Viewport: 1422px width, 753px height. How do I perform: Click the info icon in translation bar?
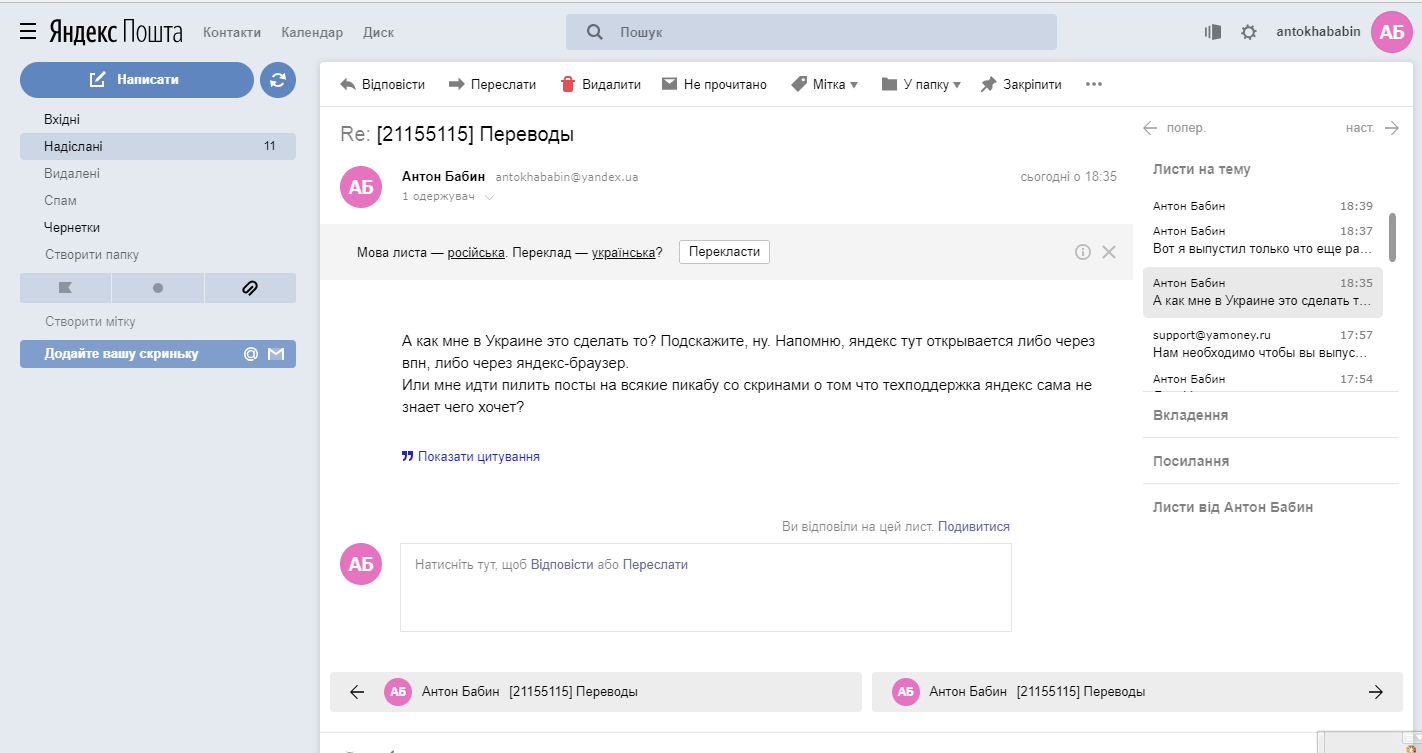click(x=1083, y=252)
